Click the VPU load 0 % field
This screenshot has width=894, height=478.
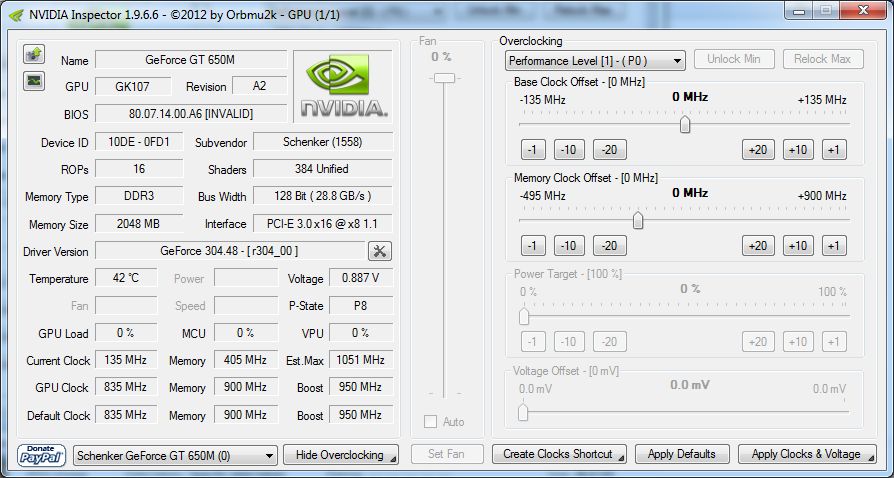point(361,333)
